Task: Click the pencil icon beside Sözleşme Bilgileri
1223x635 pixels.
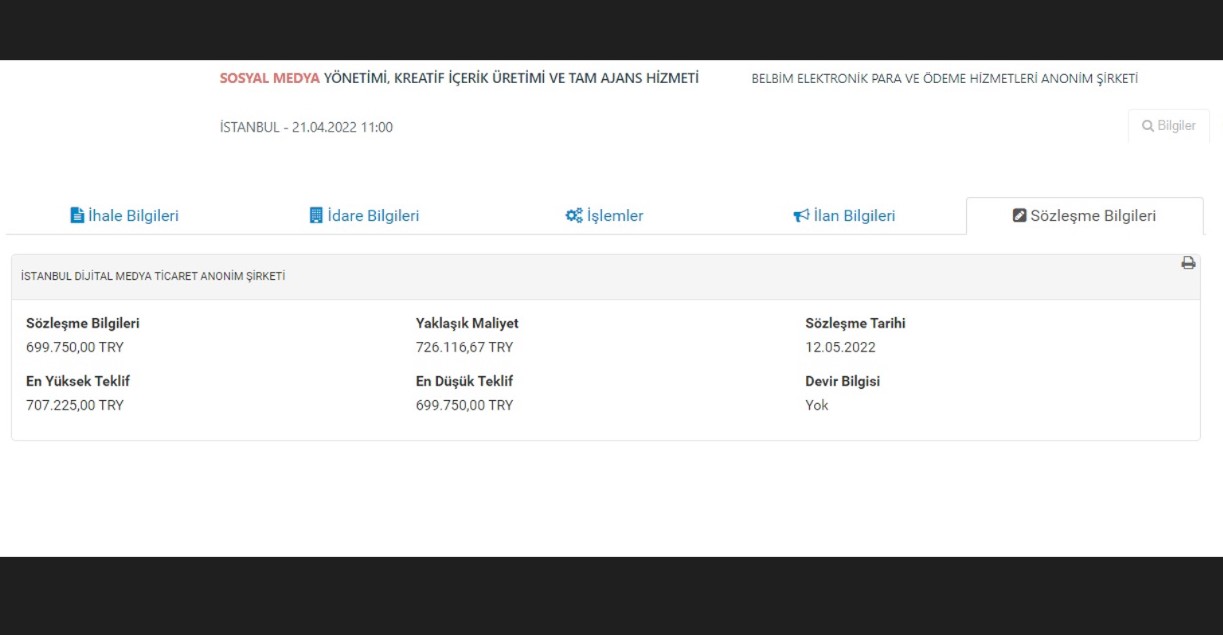Action: (1019, 216)
